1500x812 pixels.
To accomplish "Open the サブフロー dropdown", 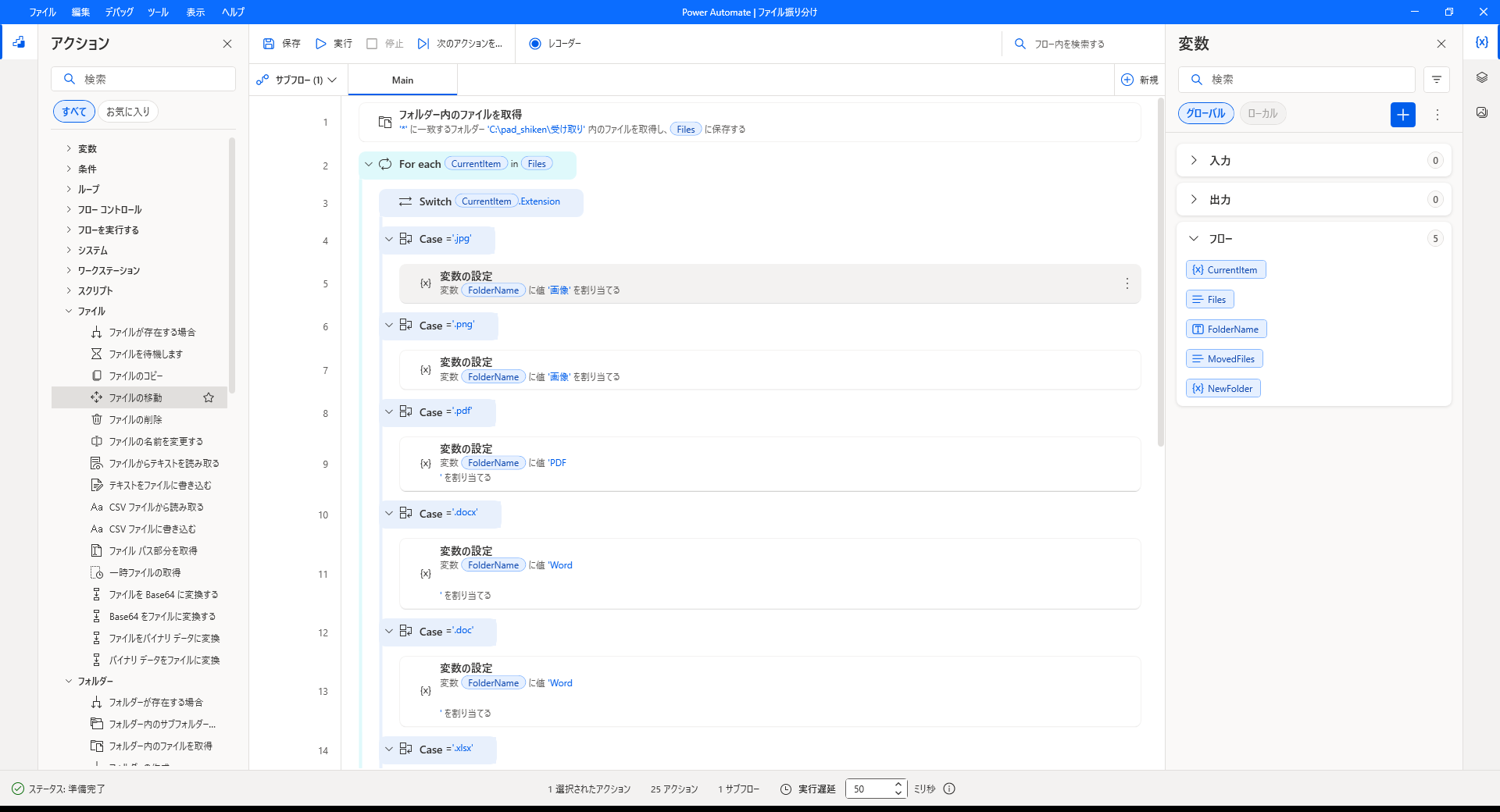I will [297, 80].
